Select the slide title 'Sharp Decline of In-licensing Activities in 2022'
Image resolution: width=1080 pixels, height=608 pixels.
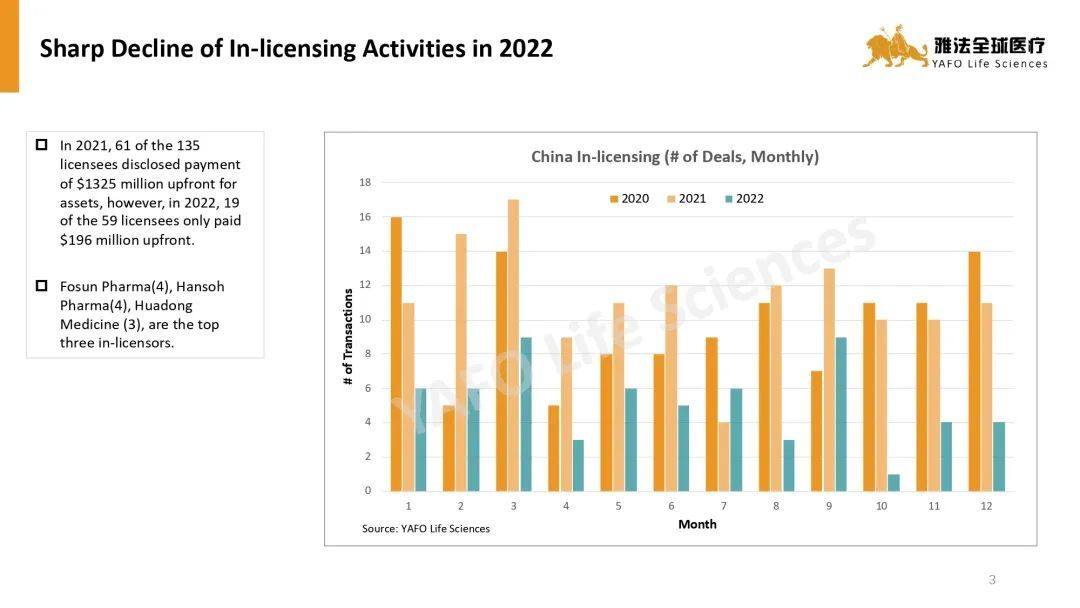[x=296, y=48]
